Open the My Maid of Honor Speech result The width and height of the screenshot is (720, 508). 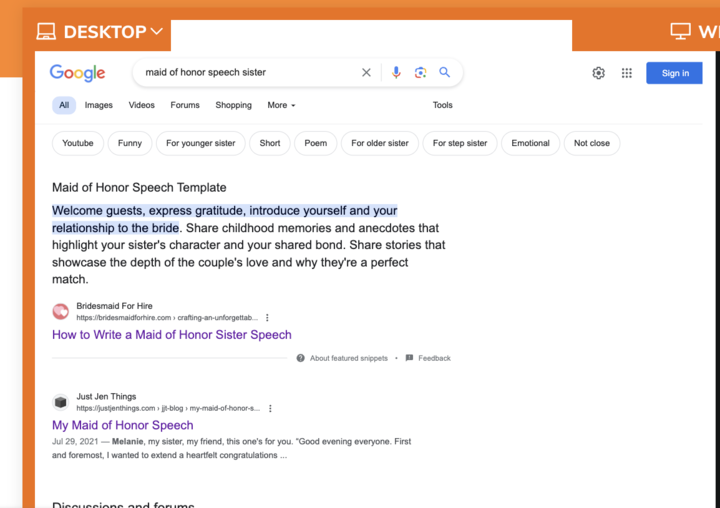pyautogui.click(x=123, y=425)
